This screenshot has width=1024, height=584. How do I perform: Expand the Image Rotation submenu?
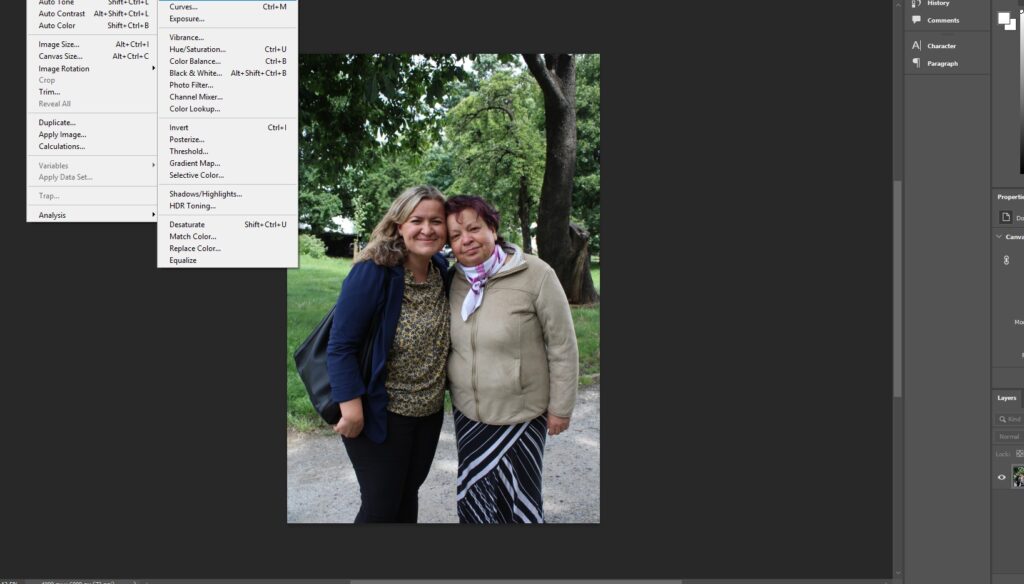[x=91, y=69]
